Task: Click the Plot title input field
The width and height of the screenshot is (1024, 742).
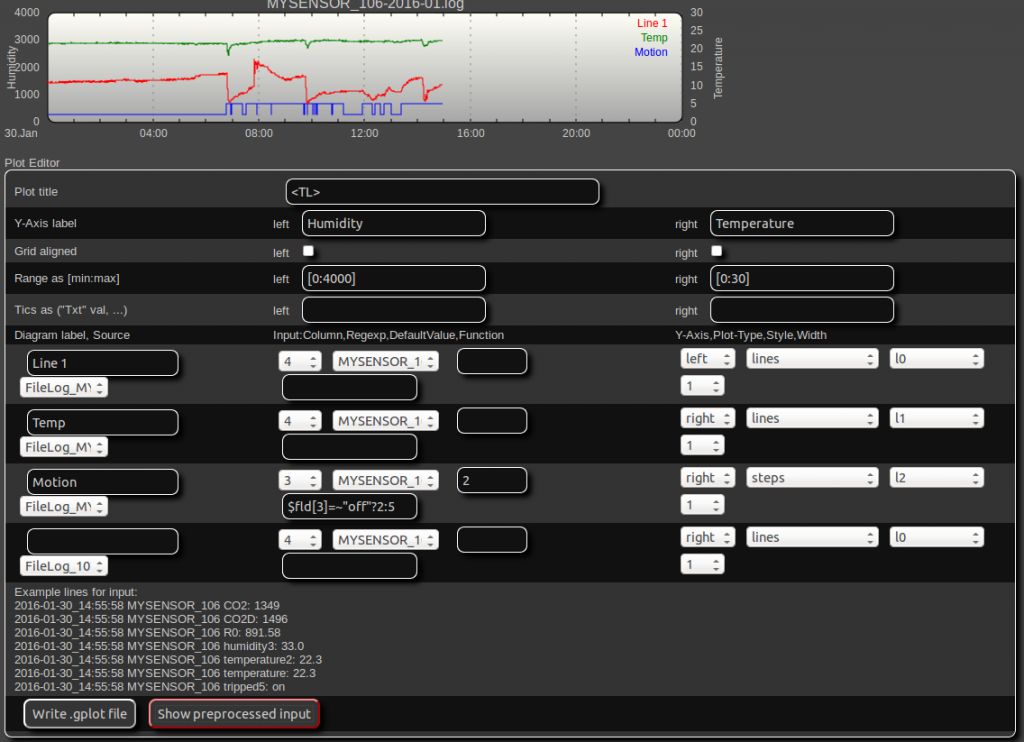Action: click(x=442, y=192)
